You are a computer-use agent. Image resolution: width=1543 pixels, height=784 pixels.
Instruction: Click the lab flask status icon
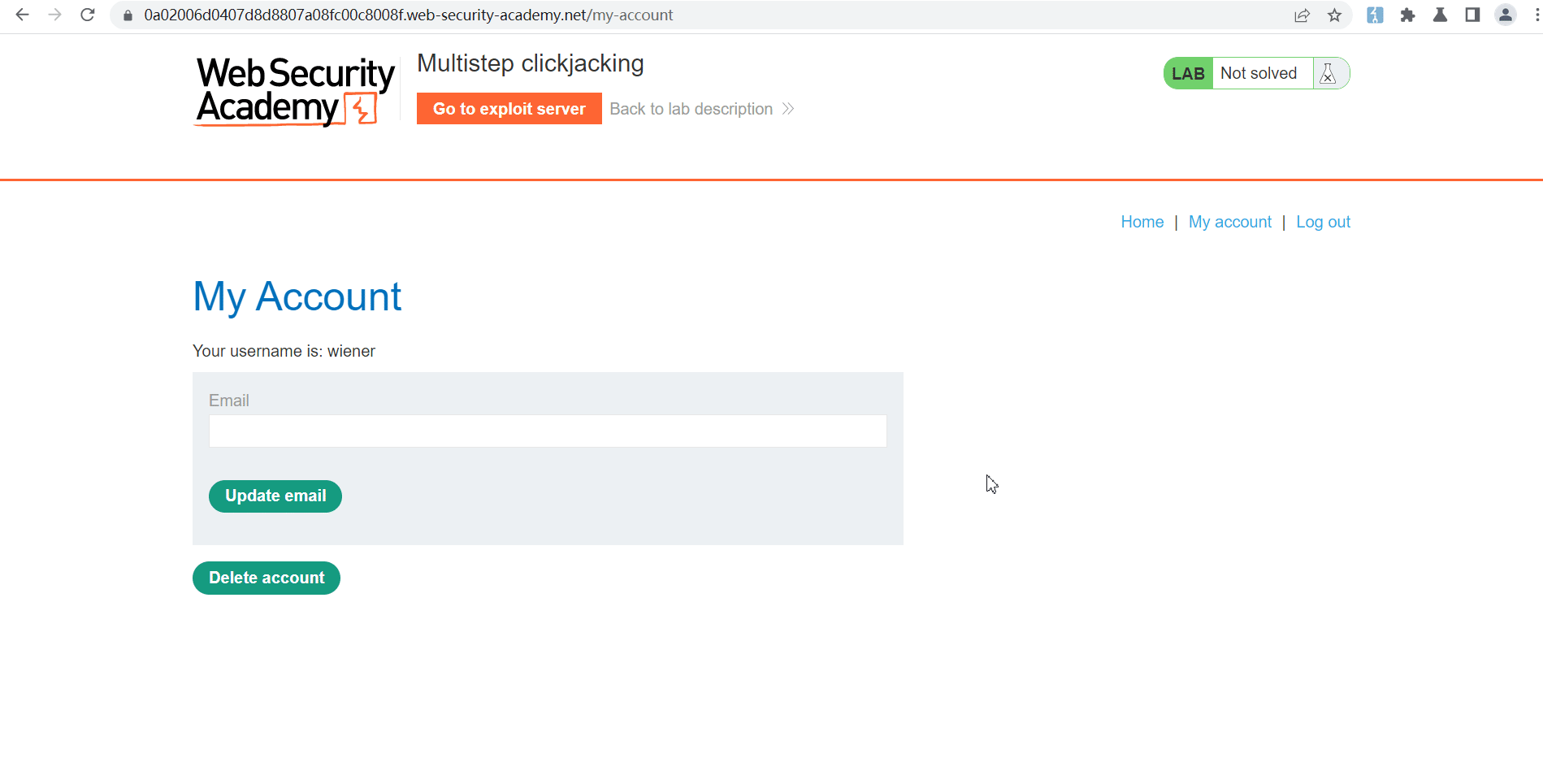[x=1328, y=73]
